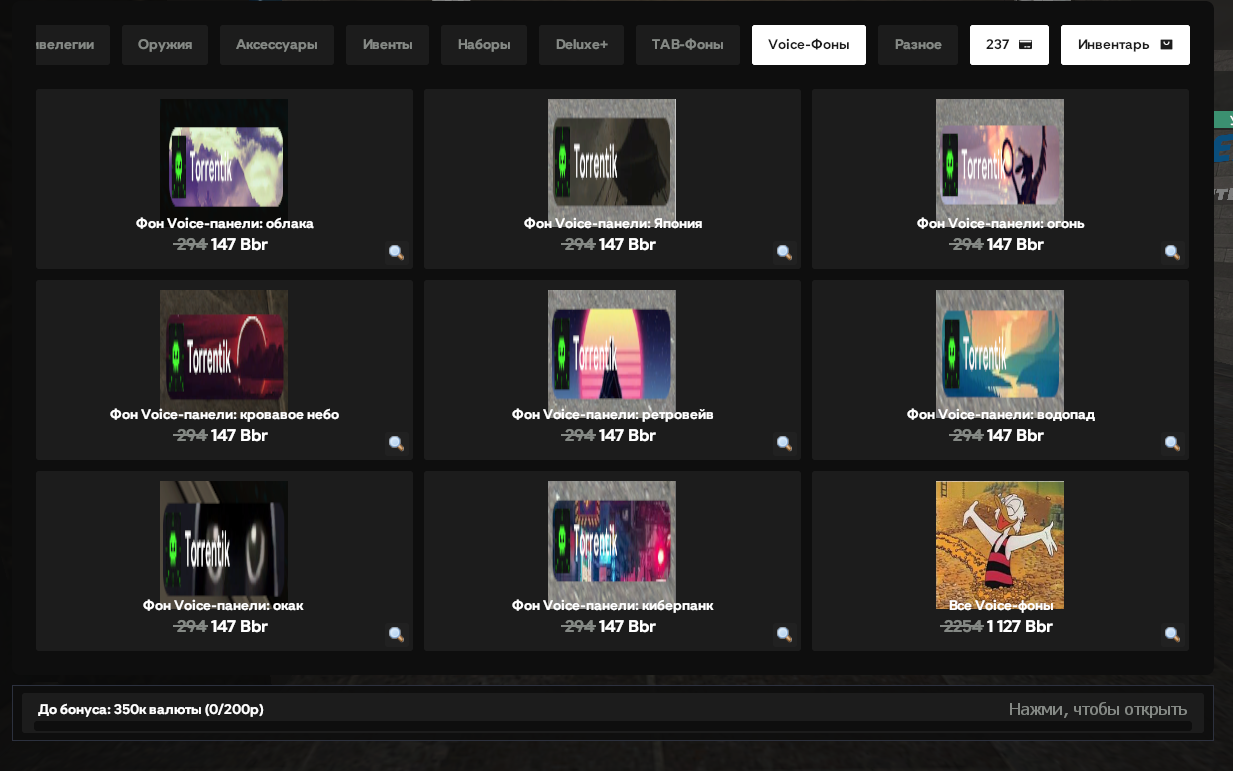This screenshot has height=771, width=1233.
Task: Click the "Все Voice-фоны" bundle title
Action: [x=1001, y=606]
